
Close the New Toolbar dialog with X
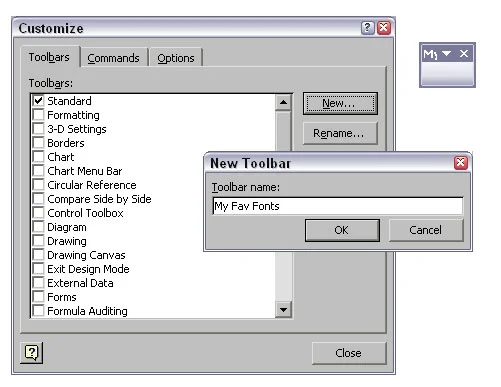click(x=461, y=163)
